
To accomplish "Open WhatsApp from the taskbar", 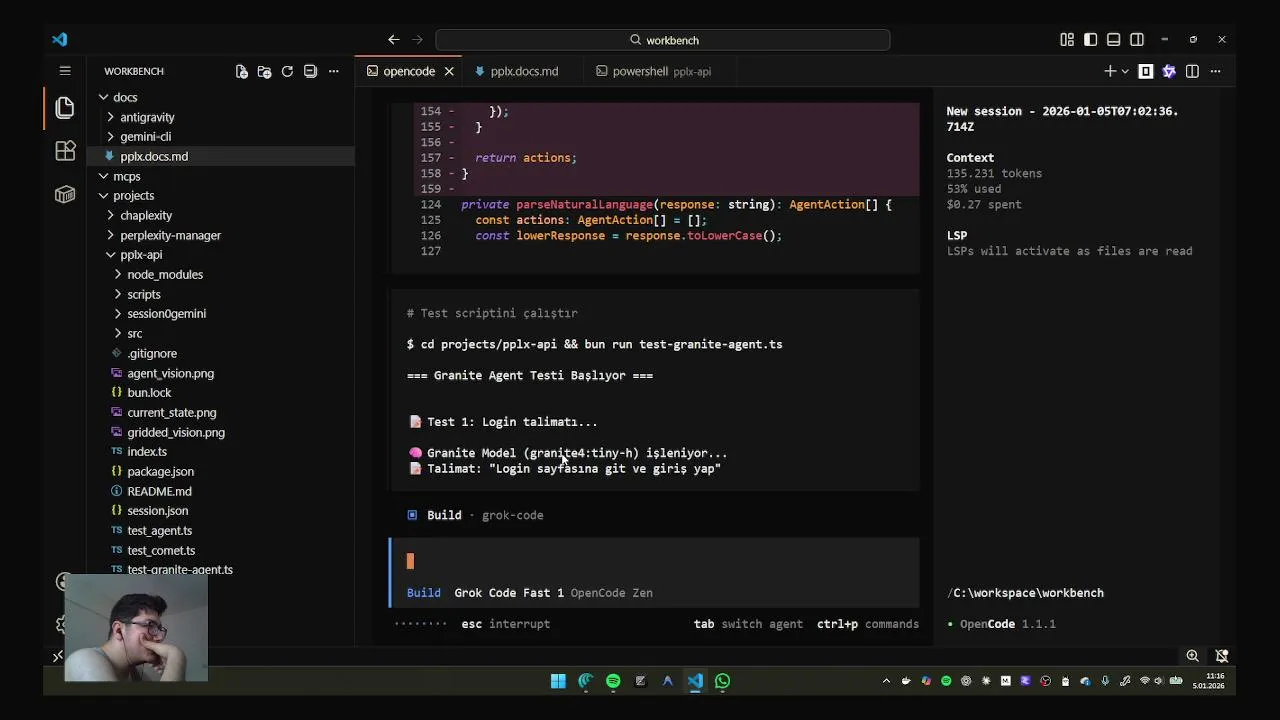I will 722,681.
